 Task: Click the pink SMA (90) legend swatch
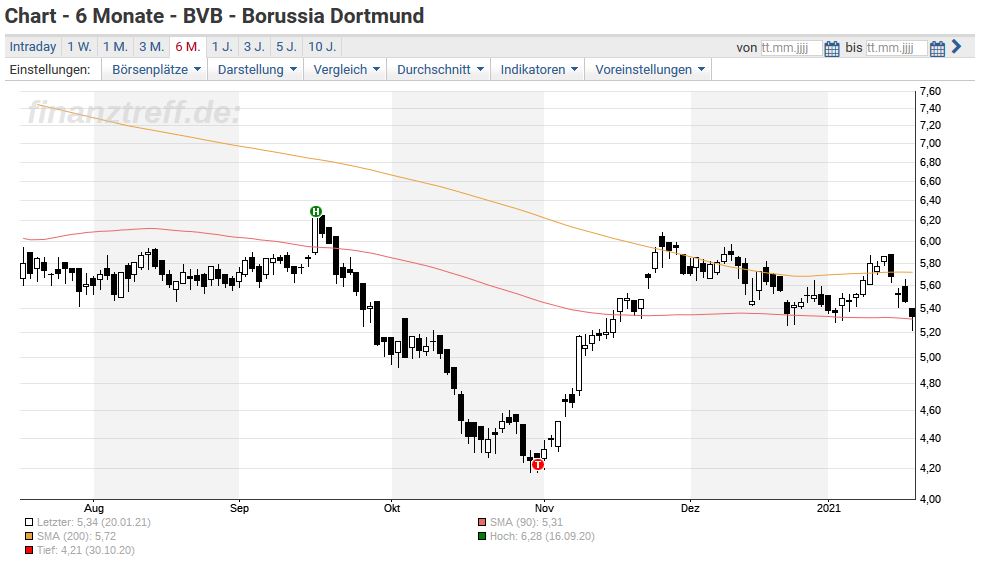tap(481, 522)
